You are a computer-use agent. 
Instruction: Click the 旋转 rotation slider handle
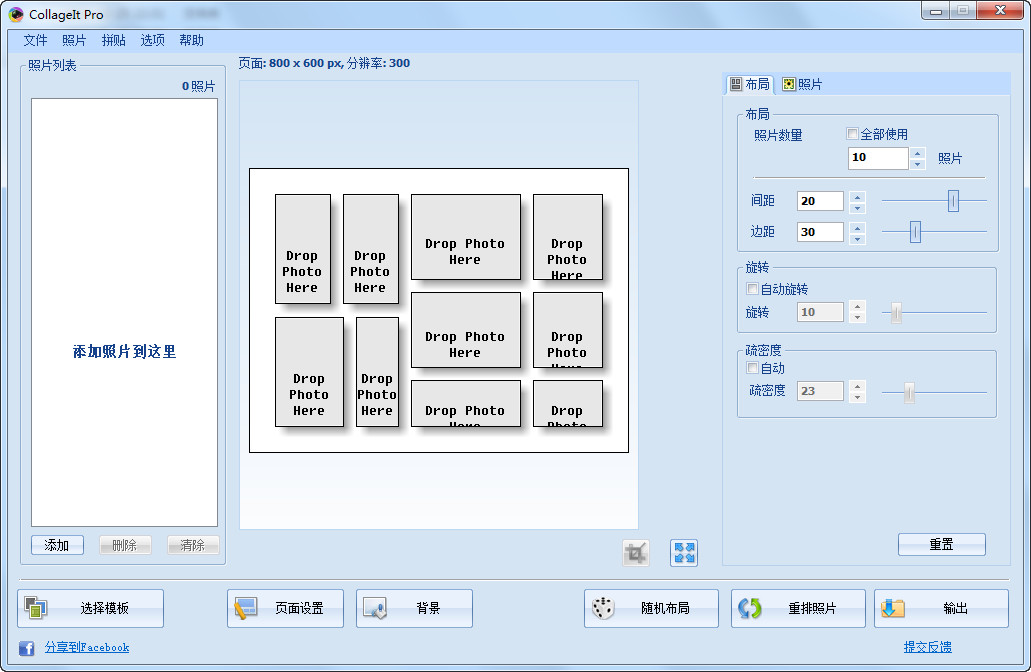click(x=896, y=313)
